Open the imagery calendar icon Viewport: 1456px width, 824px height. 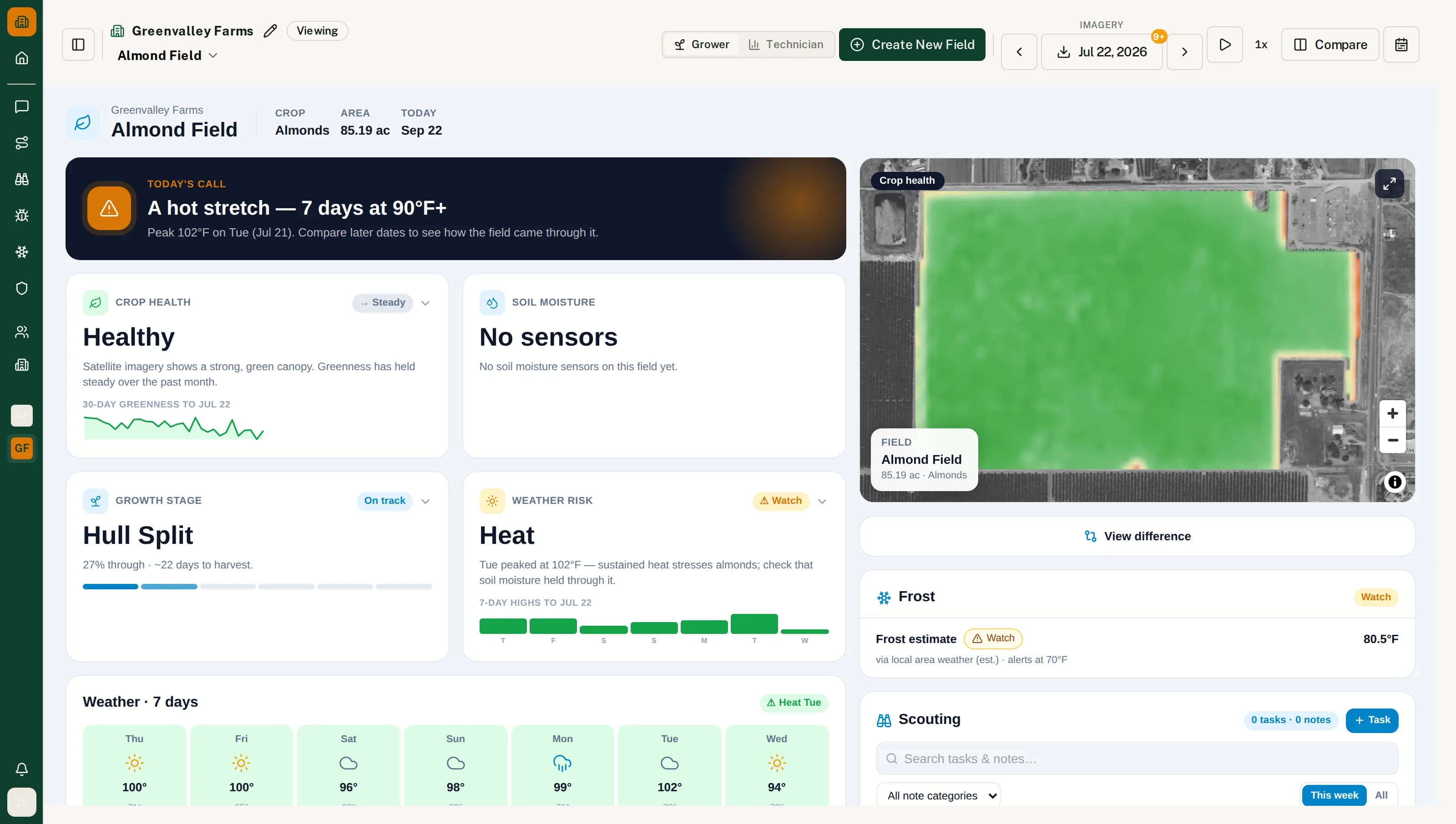point(1400,45)
